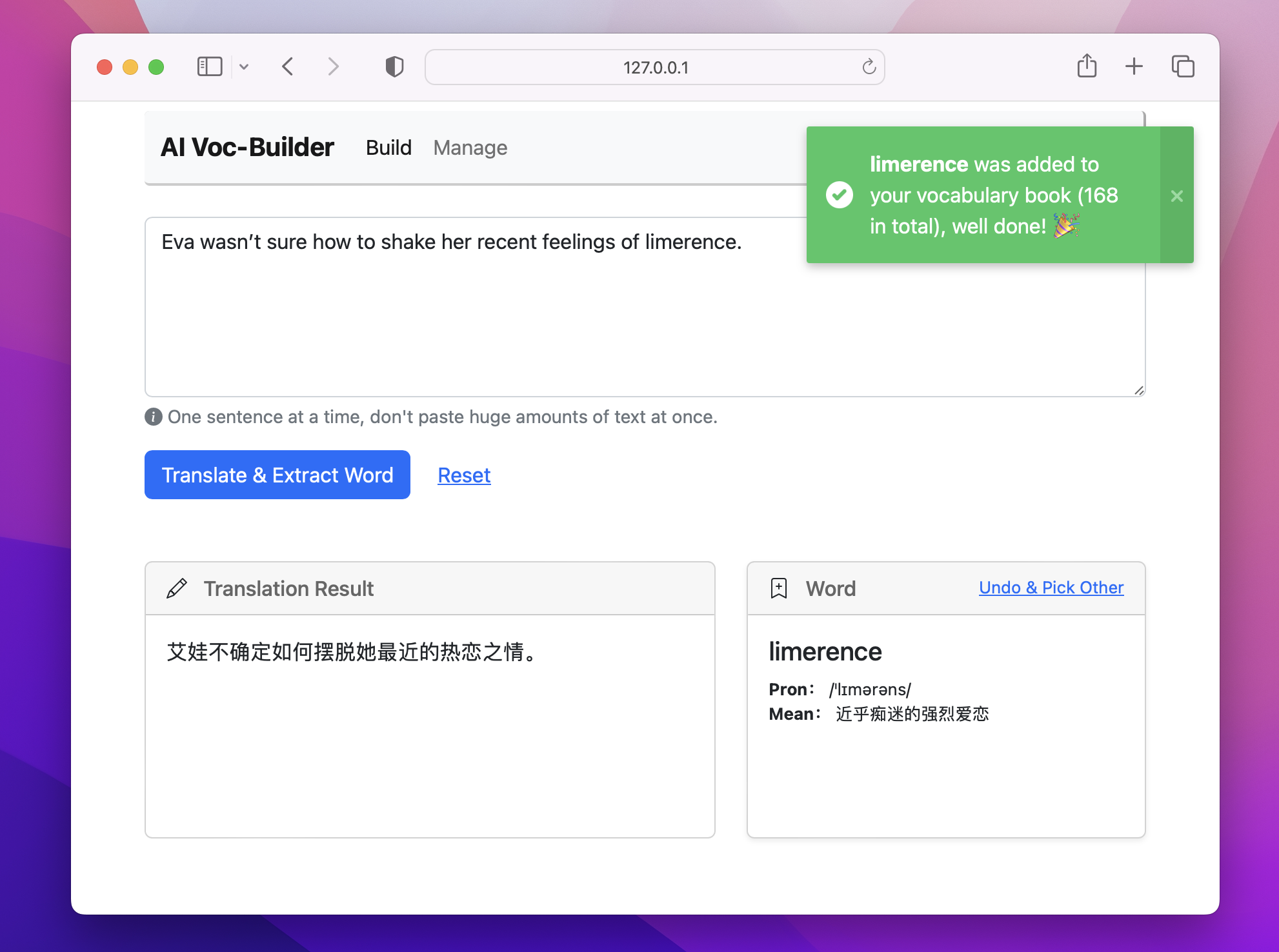This screenshot has width=1279, height=952.
Task: Click the word limerence heading
Action: pyautogui.click(x=825, y=651)
